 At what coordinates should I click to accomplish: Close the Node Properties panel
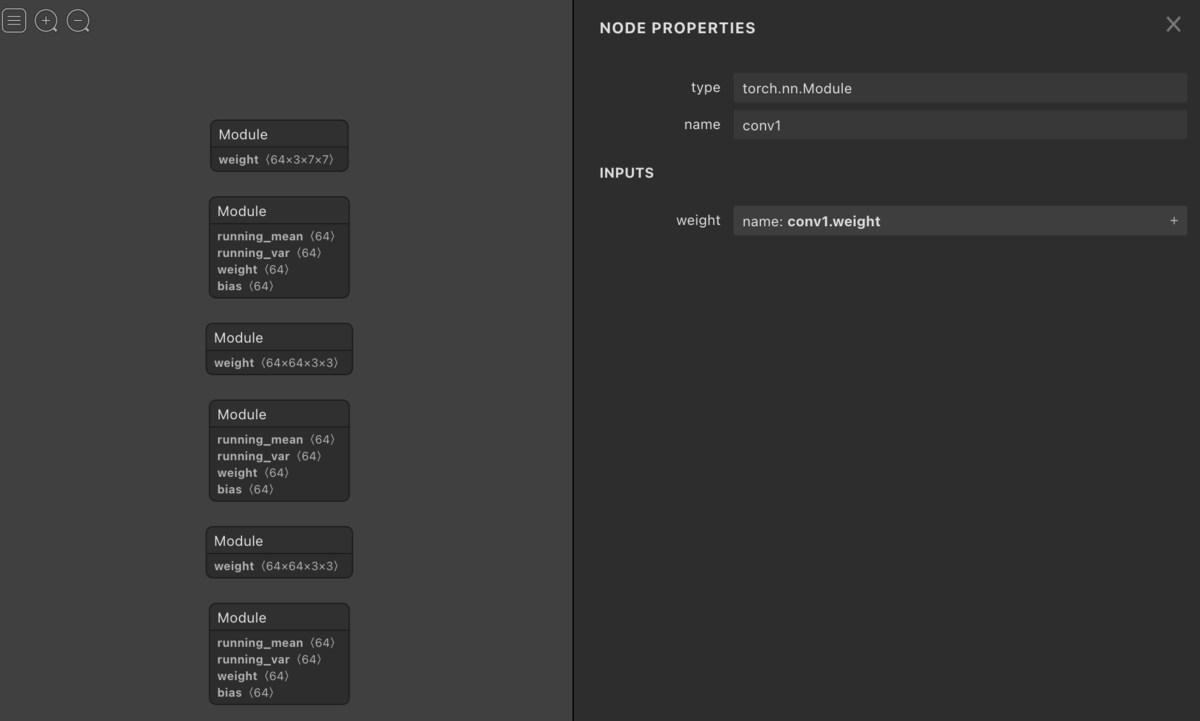(x=1172, y=24)
